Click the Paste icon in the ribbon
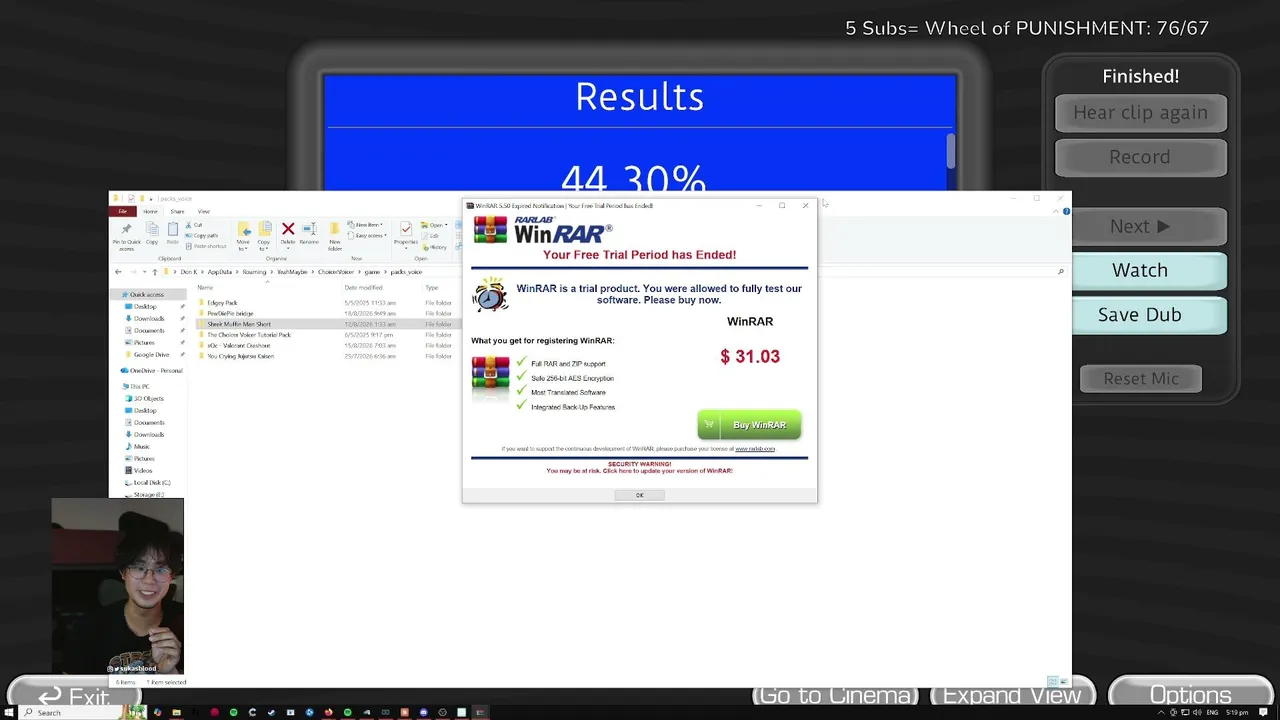Viewport: 1280px width, 720px height. (172, 234)
